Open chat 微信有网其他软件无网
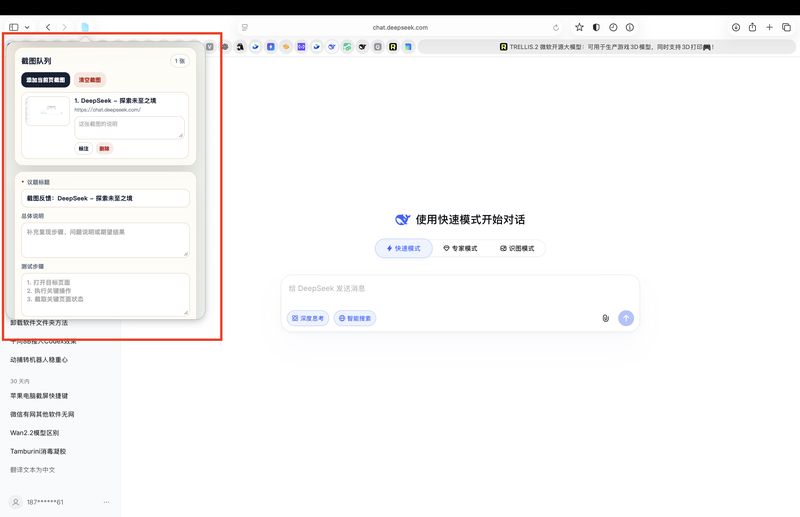Image resolution: width=800 pixels, height=517 pixels. [42, 414]
